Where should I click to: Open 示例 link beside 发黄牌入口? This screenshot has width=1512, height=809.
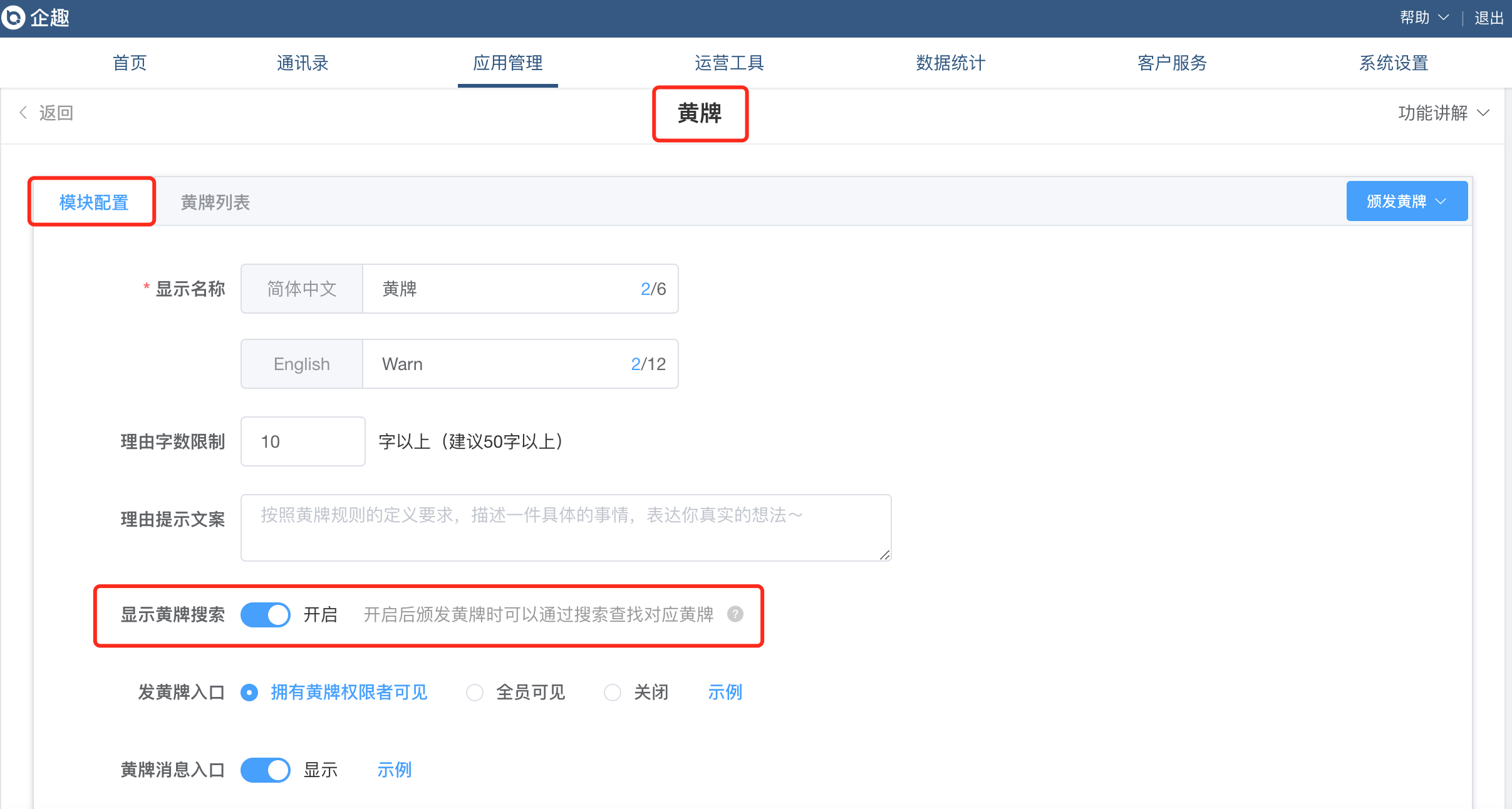point(725,693)
